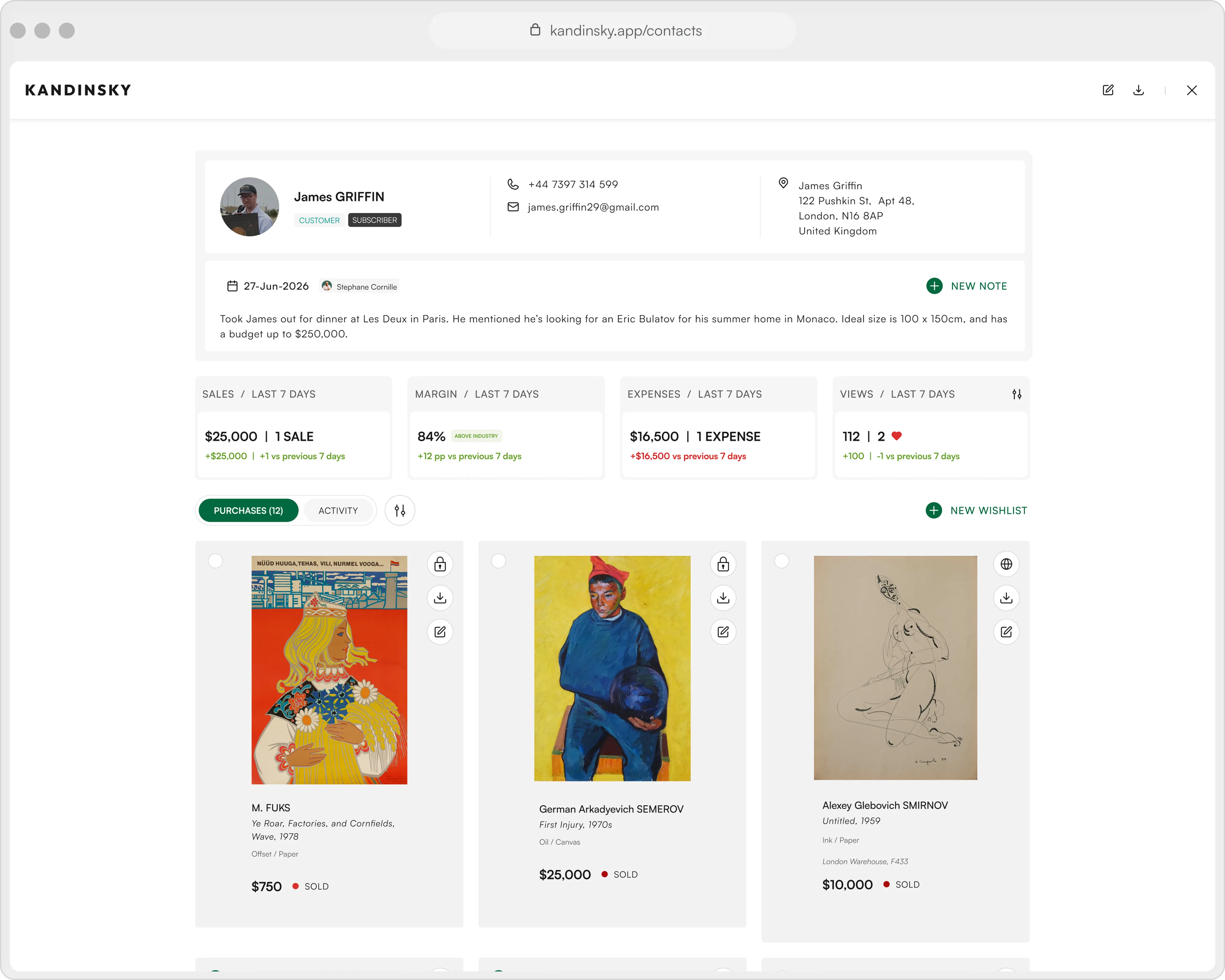
Task: Click the Expenses $16,500 card
Action: point(718,427)
